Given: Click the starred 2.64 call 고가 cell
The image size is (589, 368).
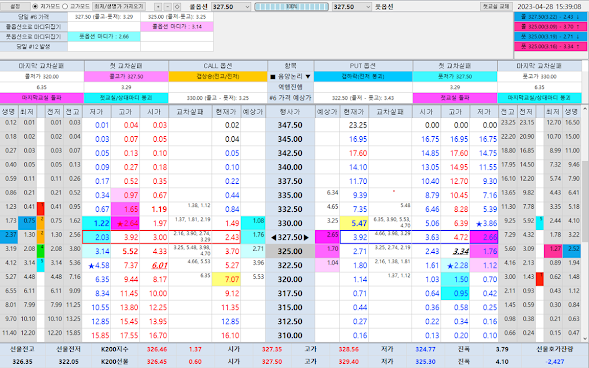Looking at the screenshot, I should [x=125, y=223].
